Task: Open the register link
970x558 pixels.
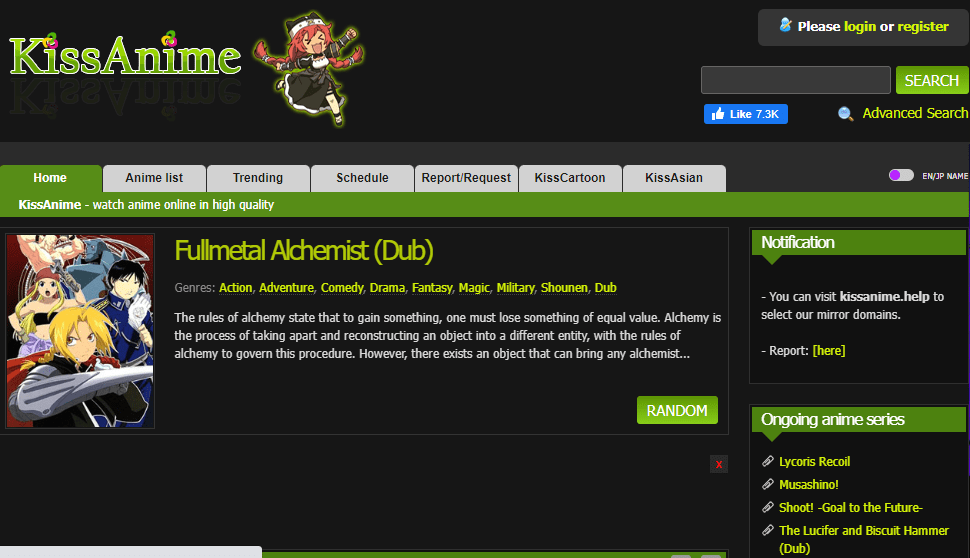Action: point(922,27)
